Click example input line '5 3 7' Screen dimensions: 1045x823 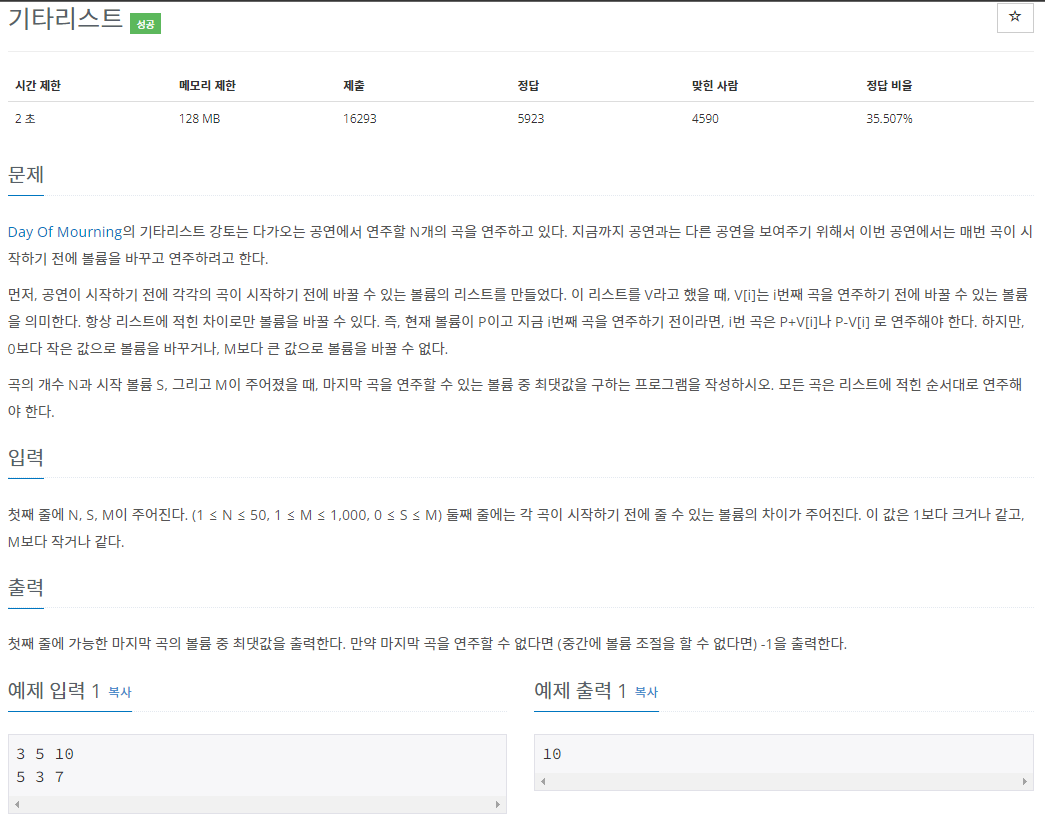pos(40,777)
